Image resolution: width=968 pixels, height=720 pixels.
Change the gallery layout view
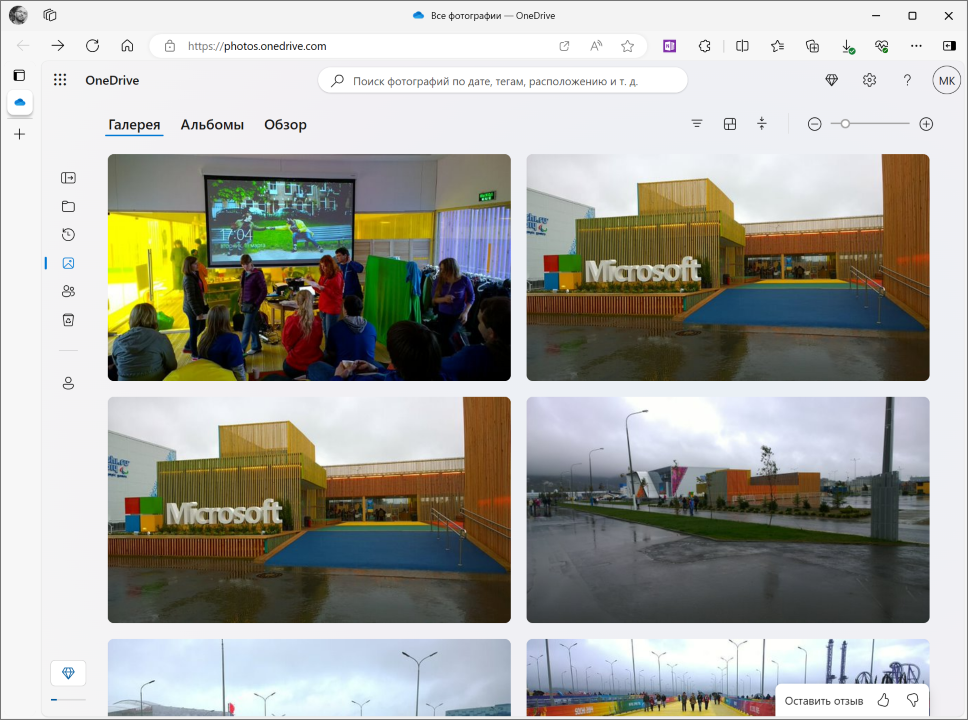[730, 124]
